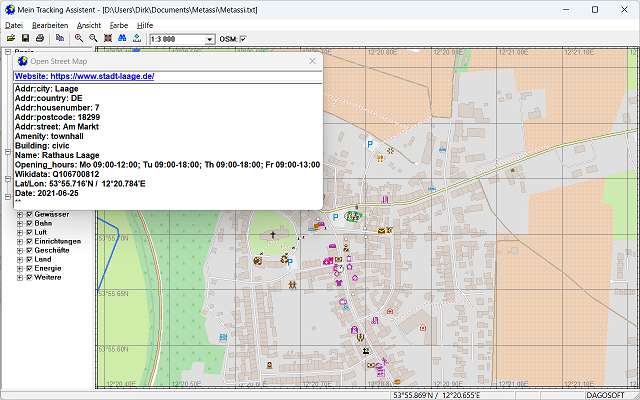640x400 pixels.
Task: Open the Bearbeiten menu
Action: pos(49,24)
